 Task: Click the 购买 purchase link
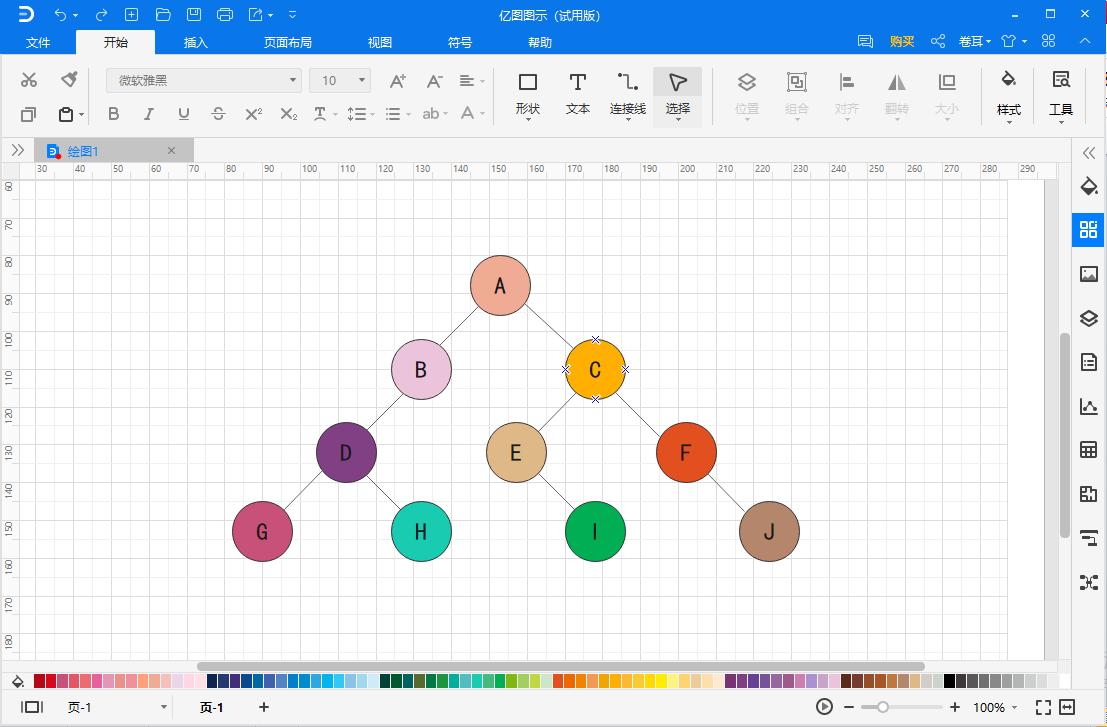[902, 41]
